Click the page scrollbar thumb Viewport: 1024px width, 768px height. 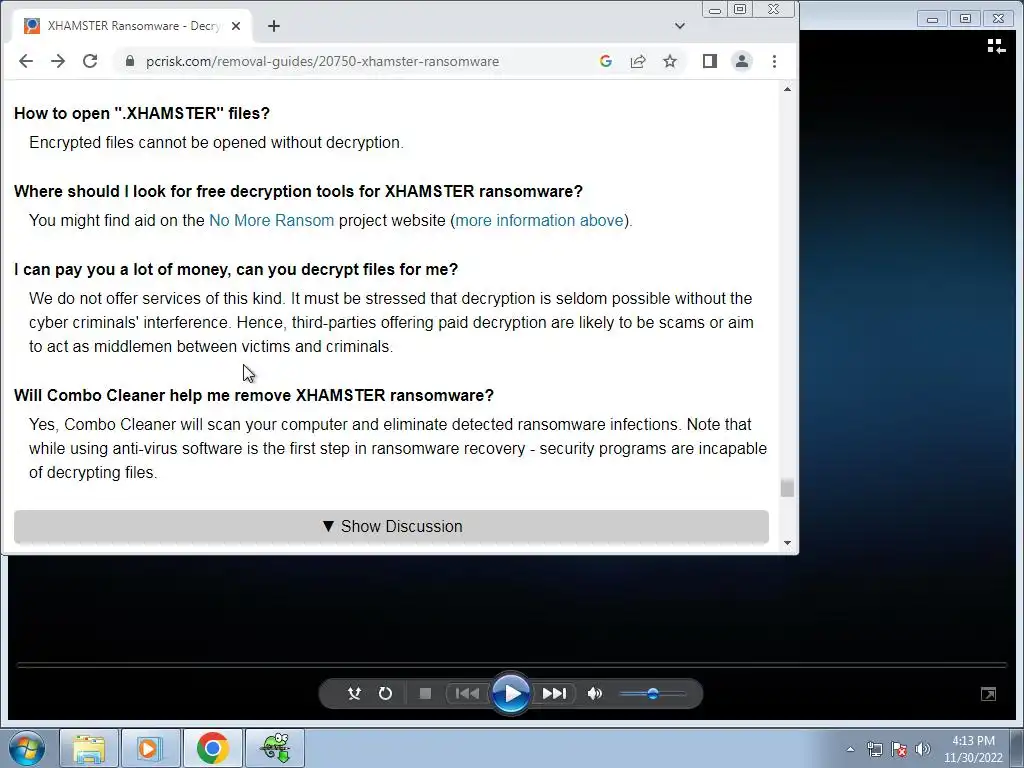[x=788, y=488]
